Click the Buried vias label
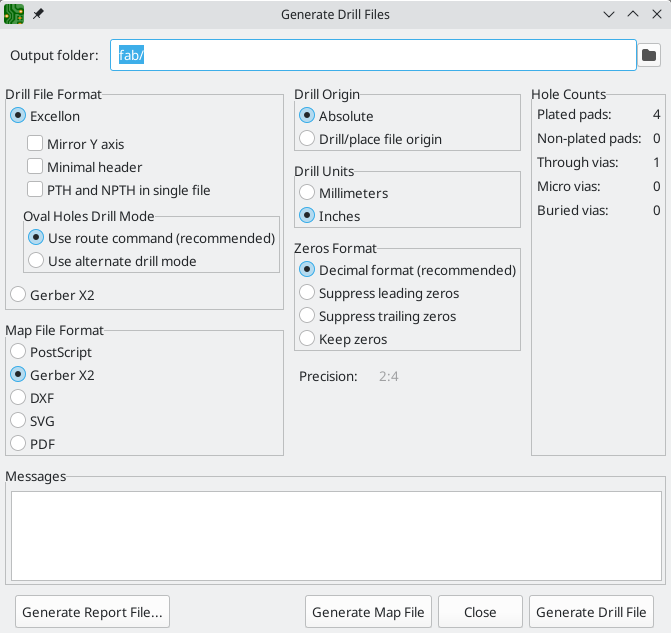The height and width of the screenshot is (633, 671). [573, 210]
